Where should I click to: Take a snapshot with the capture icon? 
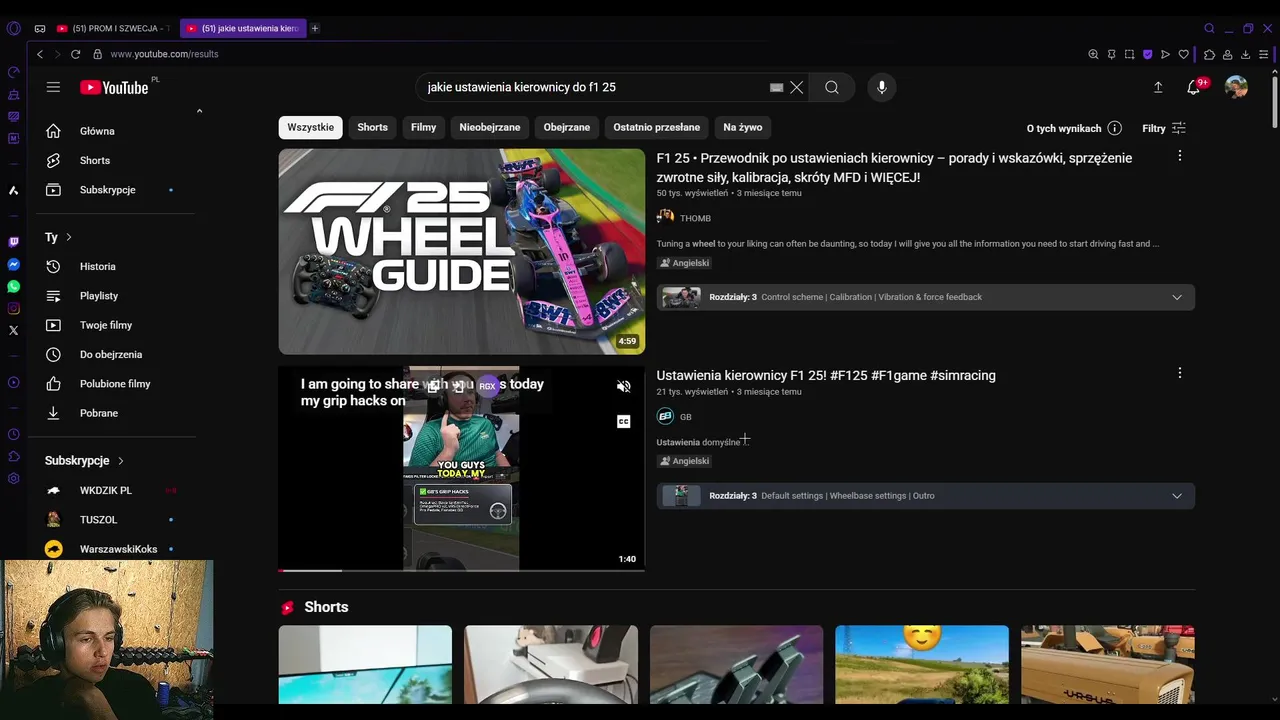pos(1129,54)
